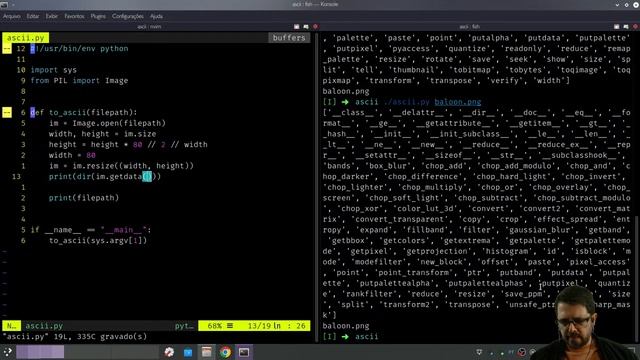Viewport: 640px width, 360px height.
Task: Click the left pane detach view icon
Action: coord(306,27)
